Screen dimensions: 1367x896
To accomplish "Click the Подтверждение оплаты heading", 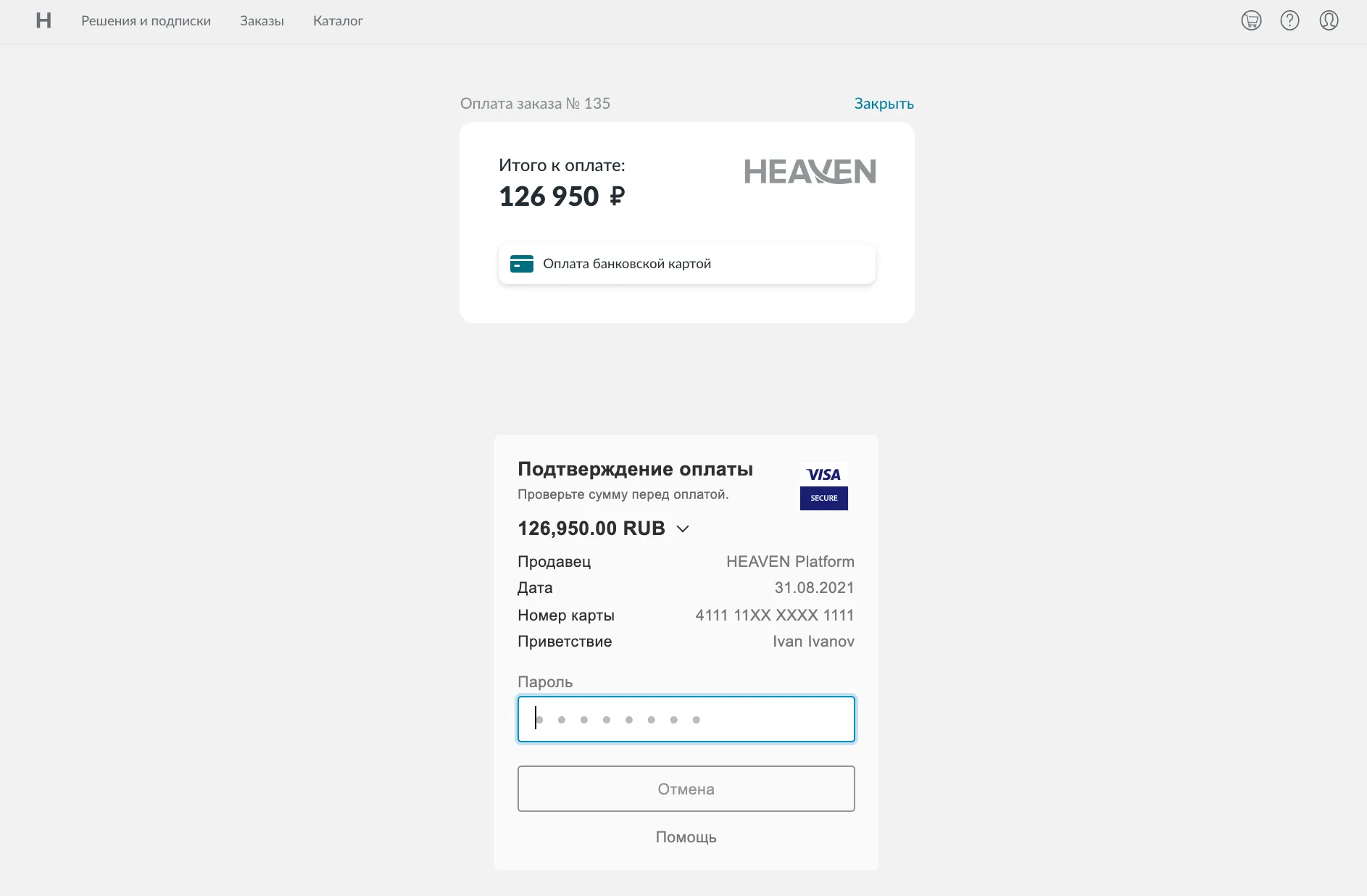I will coord(635,469).
